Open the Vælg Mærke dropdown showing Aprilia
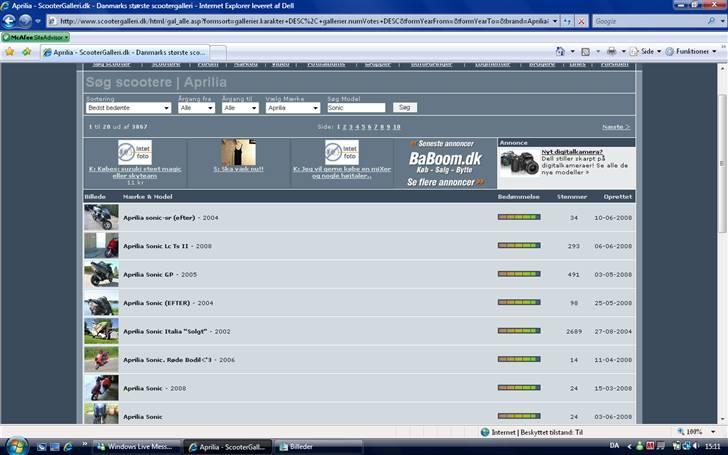The width and height of the screenshot is (728, 455). (x=293, y=107)
